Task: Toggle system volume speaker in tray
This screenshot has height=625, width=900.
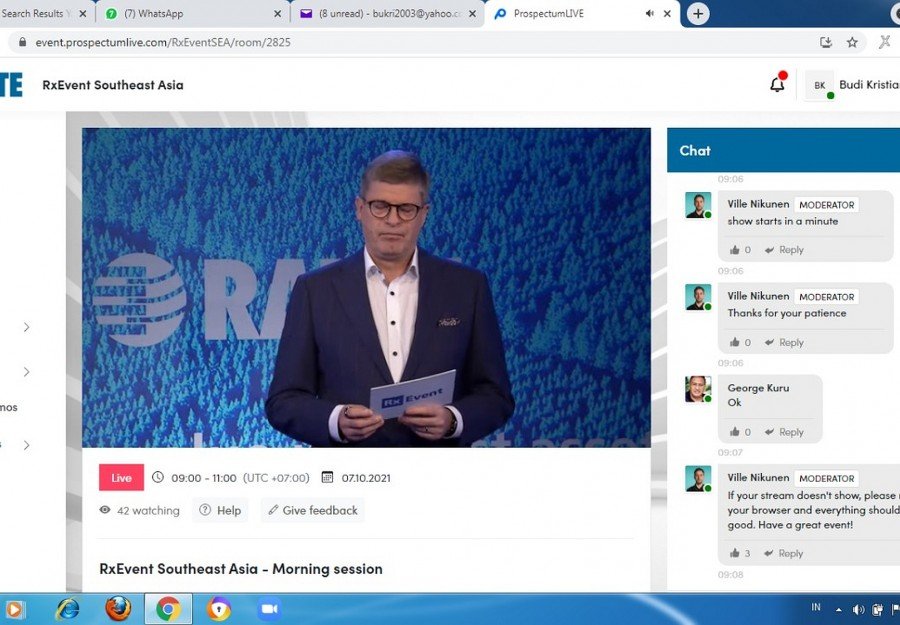Action: click(x=858, y=609)
